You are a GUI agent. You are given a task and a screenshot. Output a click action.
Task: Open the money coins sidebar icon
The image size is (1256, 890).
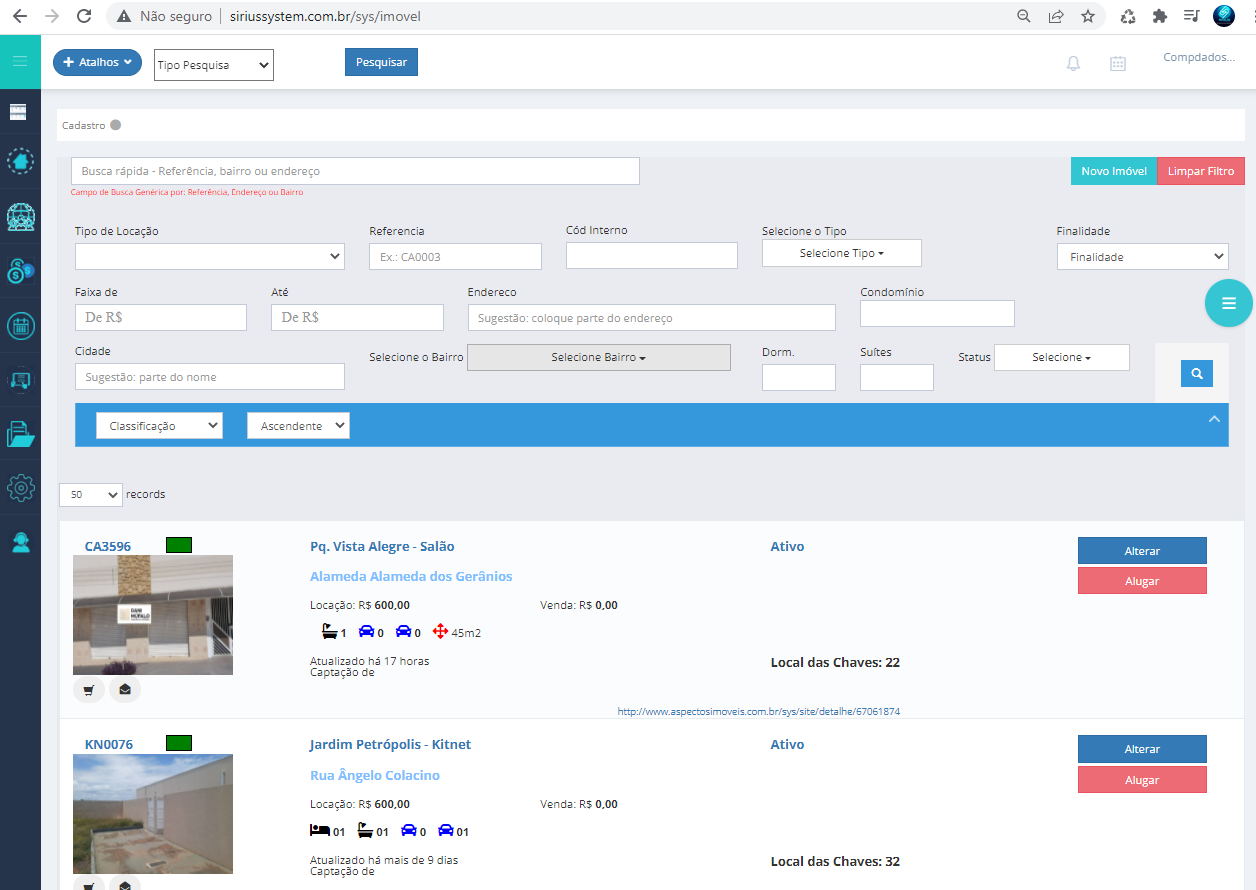tap(20, 270)
